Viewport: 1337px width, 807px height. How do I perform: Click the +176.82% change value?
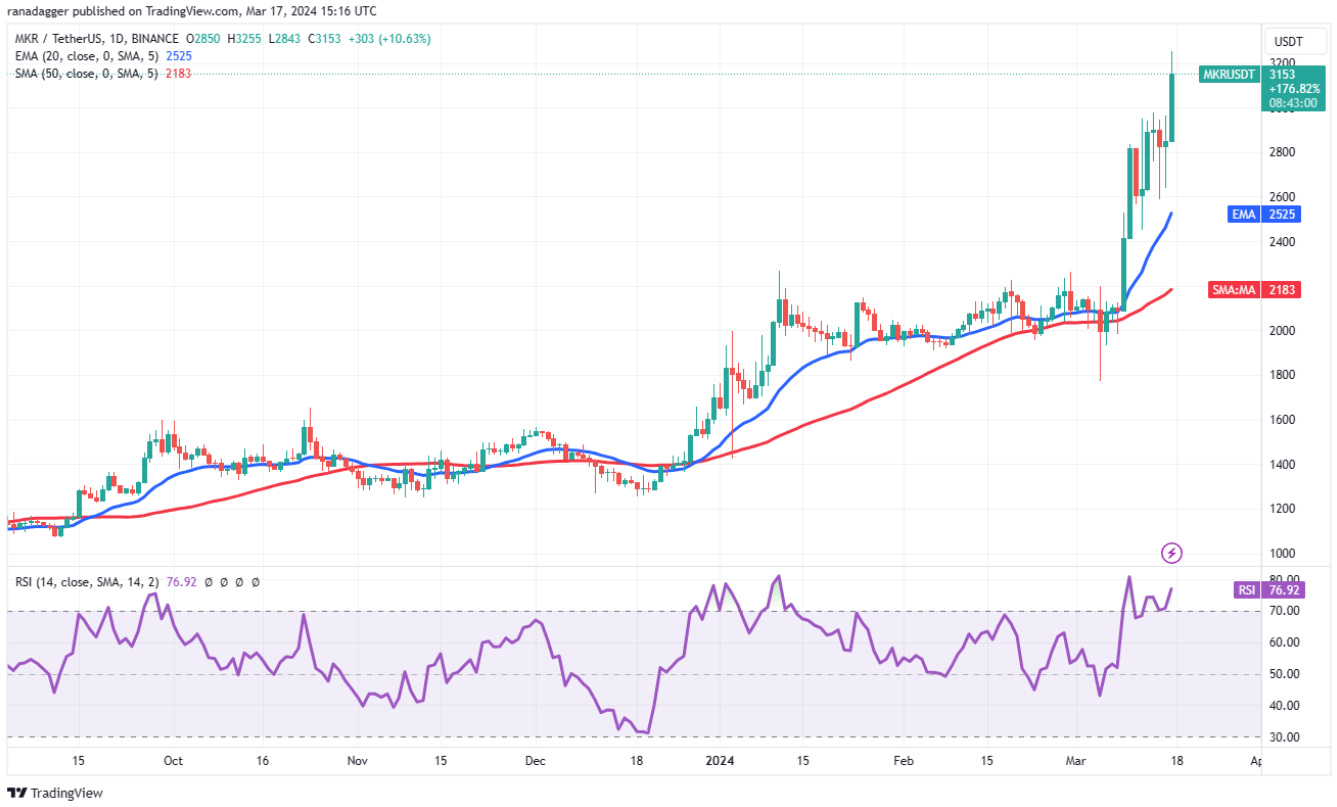pos(1294,88)
